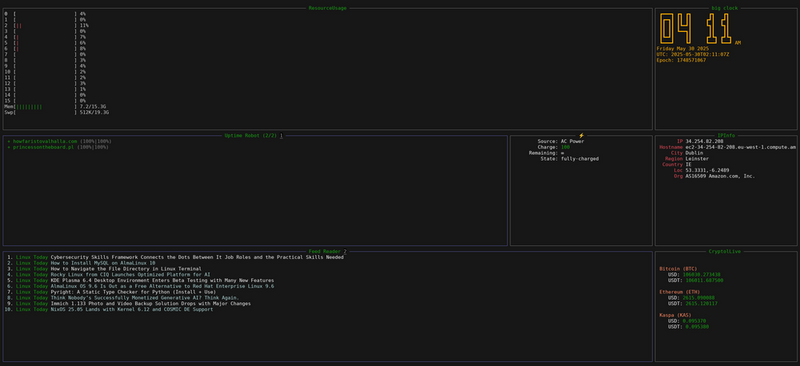800x366 pixels.
Task: Open the Cybersecurity Skills Framework article
Action: pyautogui.click(x=197, y=257)
